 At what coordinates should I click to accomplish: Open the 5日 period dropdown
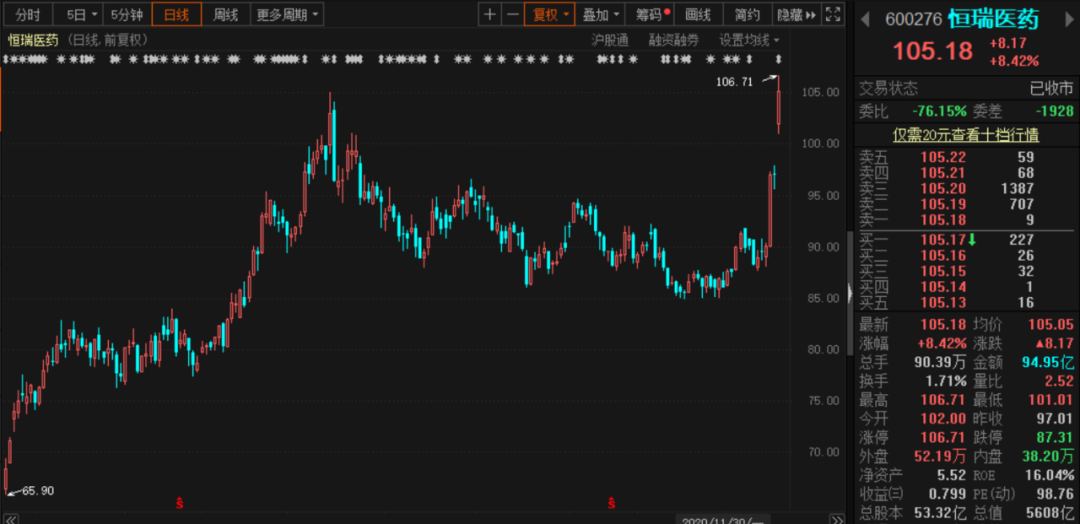[x=81, y=14]
